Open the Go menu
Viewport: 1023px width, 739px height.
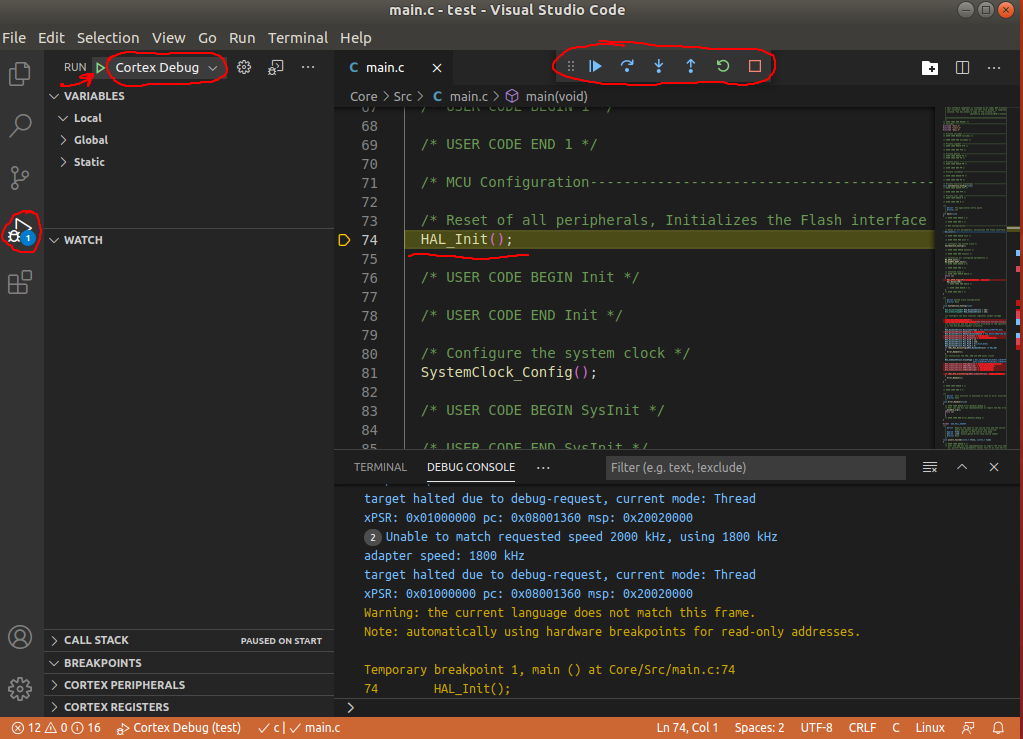207,38
